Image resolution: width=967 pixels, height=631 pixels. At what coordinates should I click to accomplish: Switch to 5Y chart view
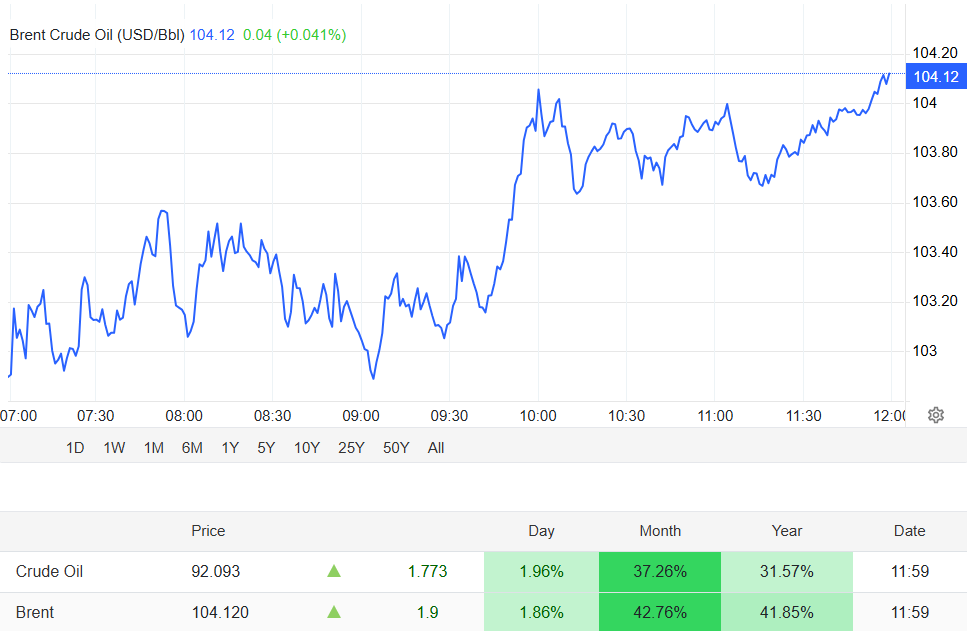[266, 448]
